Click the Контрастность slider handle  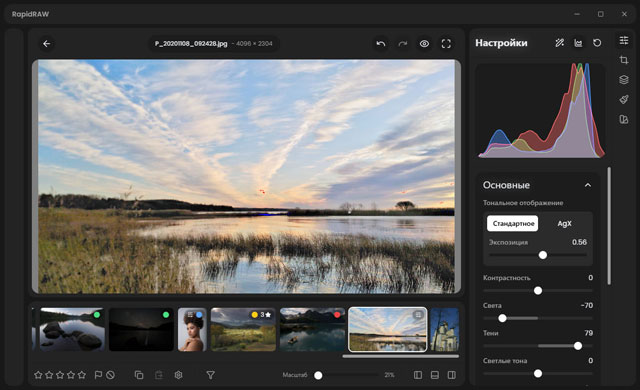[x=538, y=290]
